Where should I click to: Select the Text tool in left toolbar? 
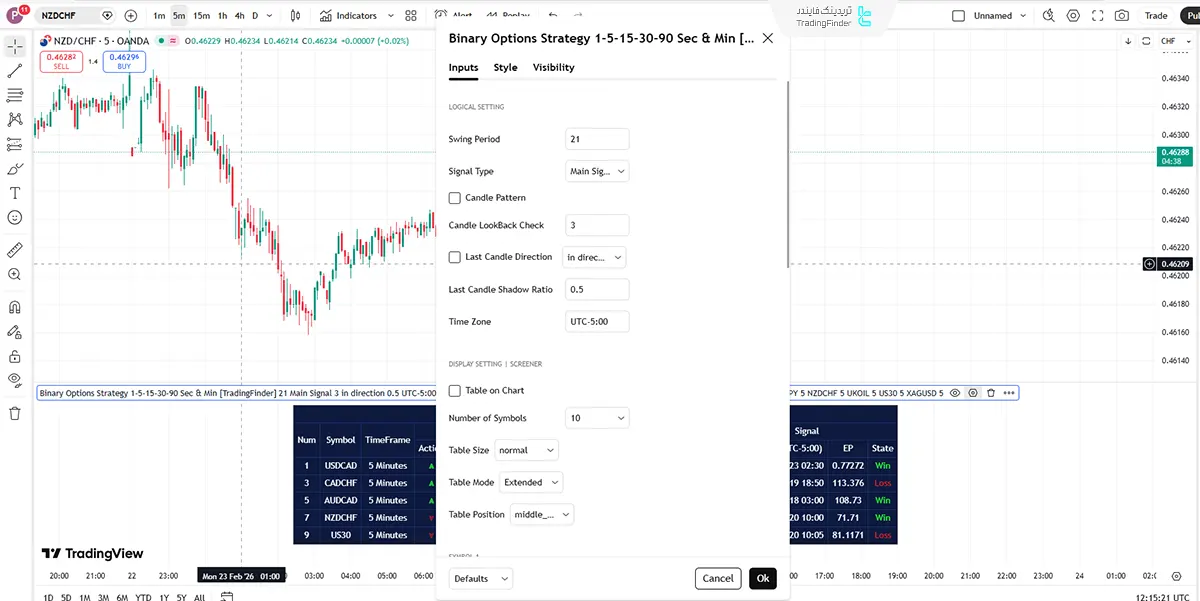click(15, 193)
